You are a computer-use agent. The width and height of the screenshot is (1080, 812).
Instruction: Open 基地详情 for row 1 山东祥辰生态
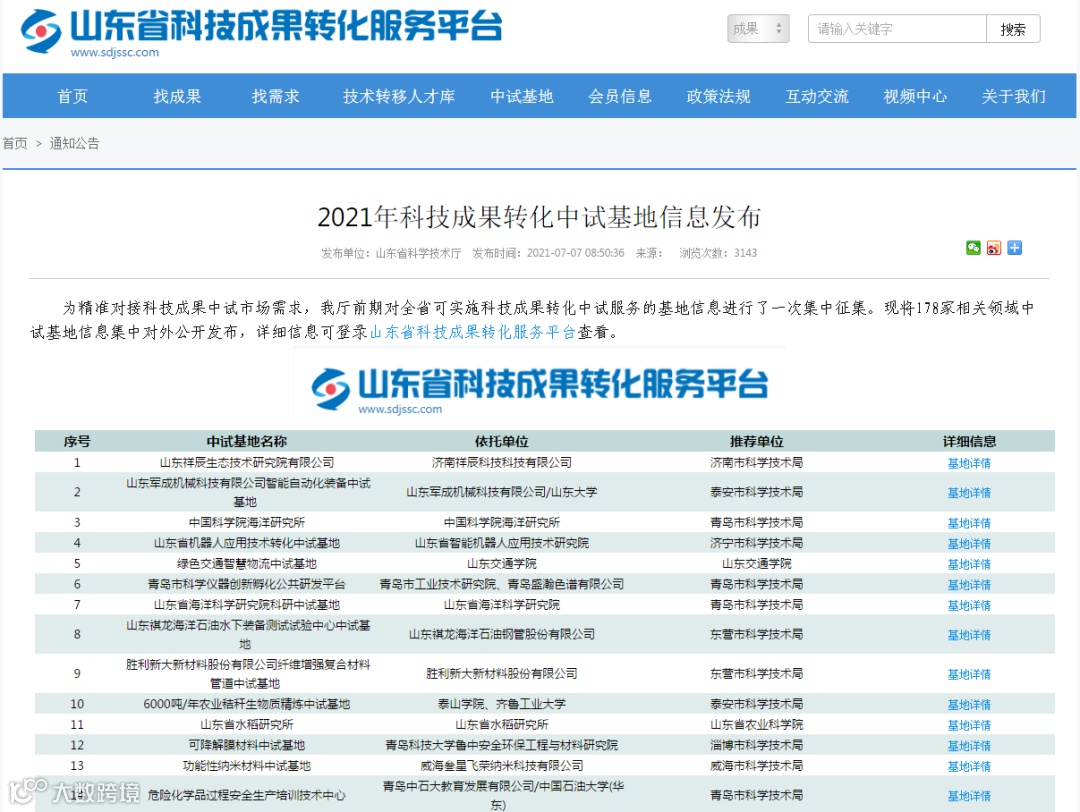tap(969, 464)
